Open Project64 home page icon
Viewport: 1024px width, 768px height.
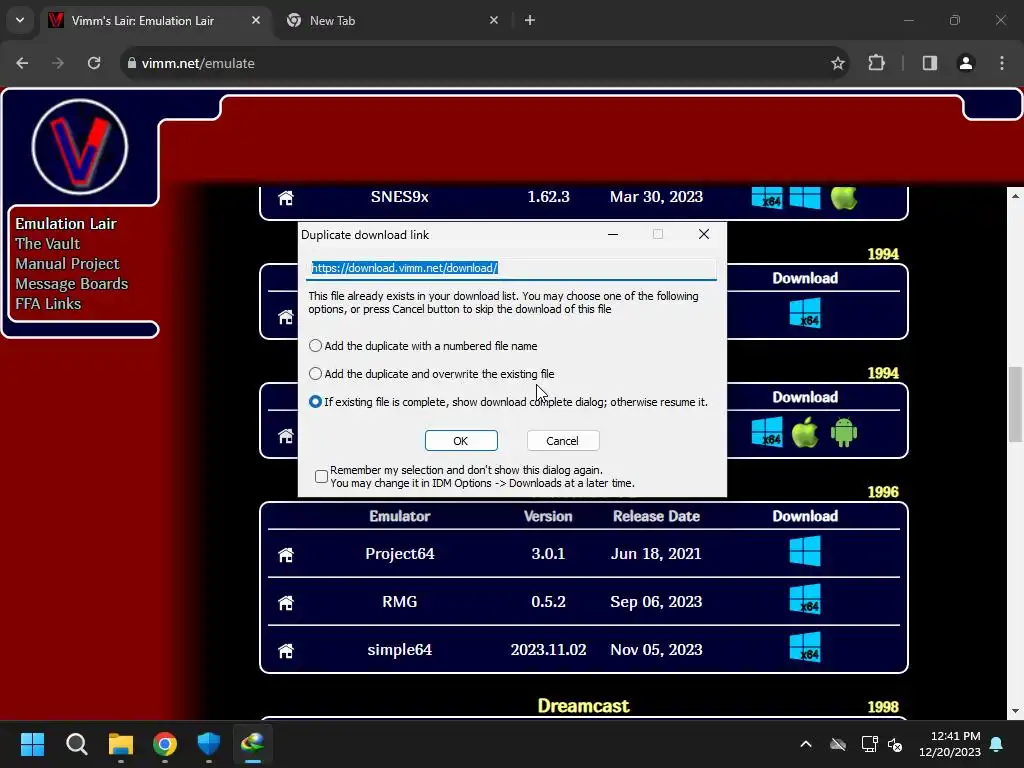tap(285, 554)
